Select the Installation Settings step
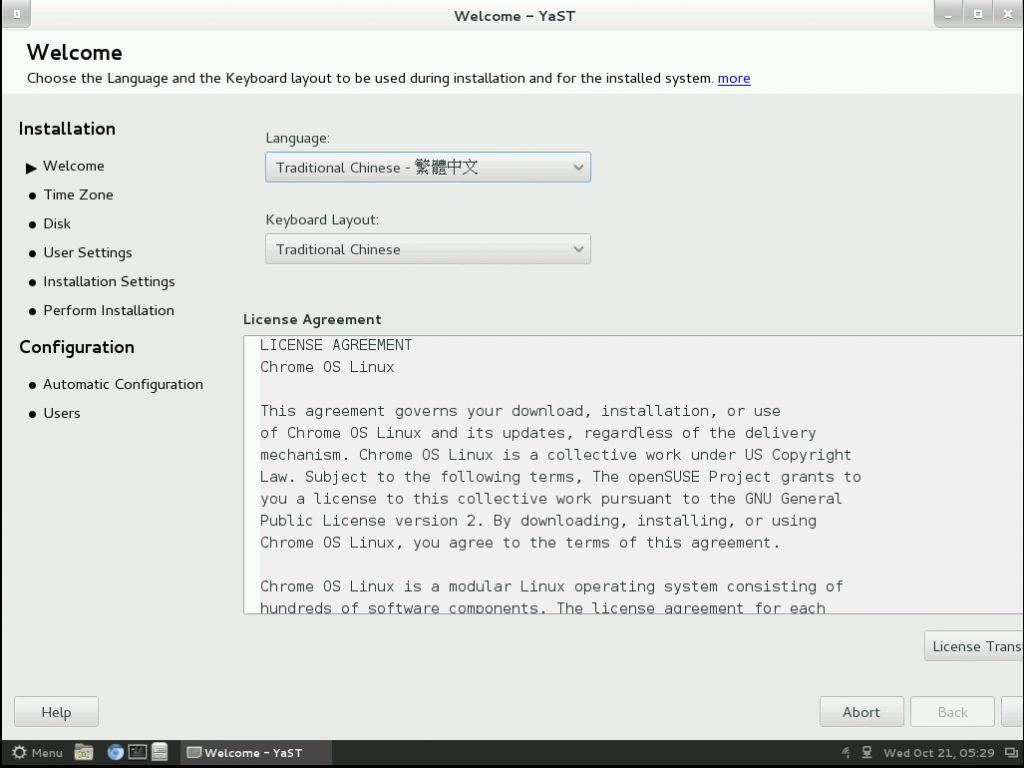Image resolution: width=1024 pixels, height=768 pixels. click(109, 281)
